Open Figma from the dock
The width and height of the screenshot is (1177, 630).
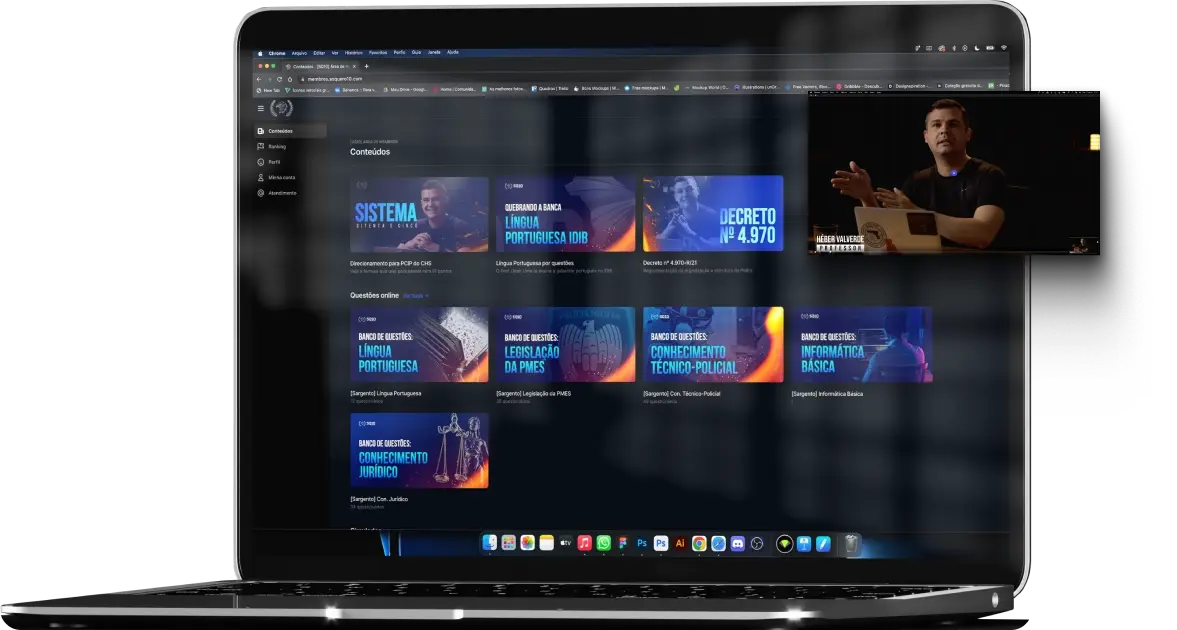[x=622, y=543]
